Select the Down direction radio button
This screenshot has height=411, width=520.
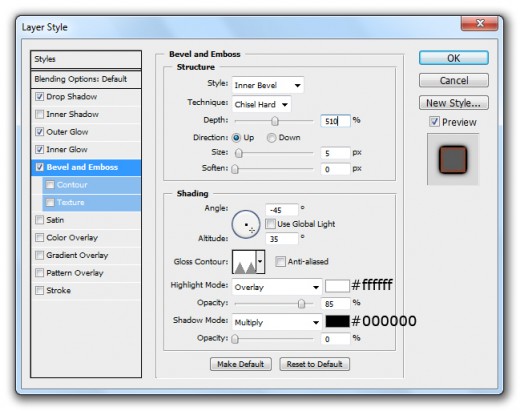271,138
